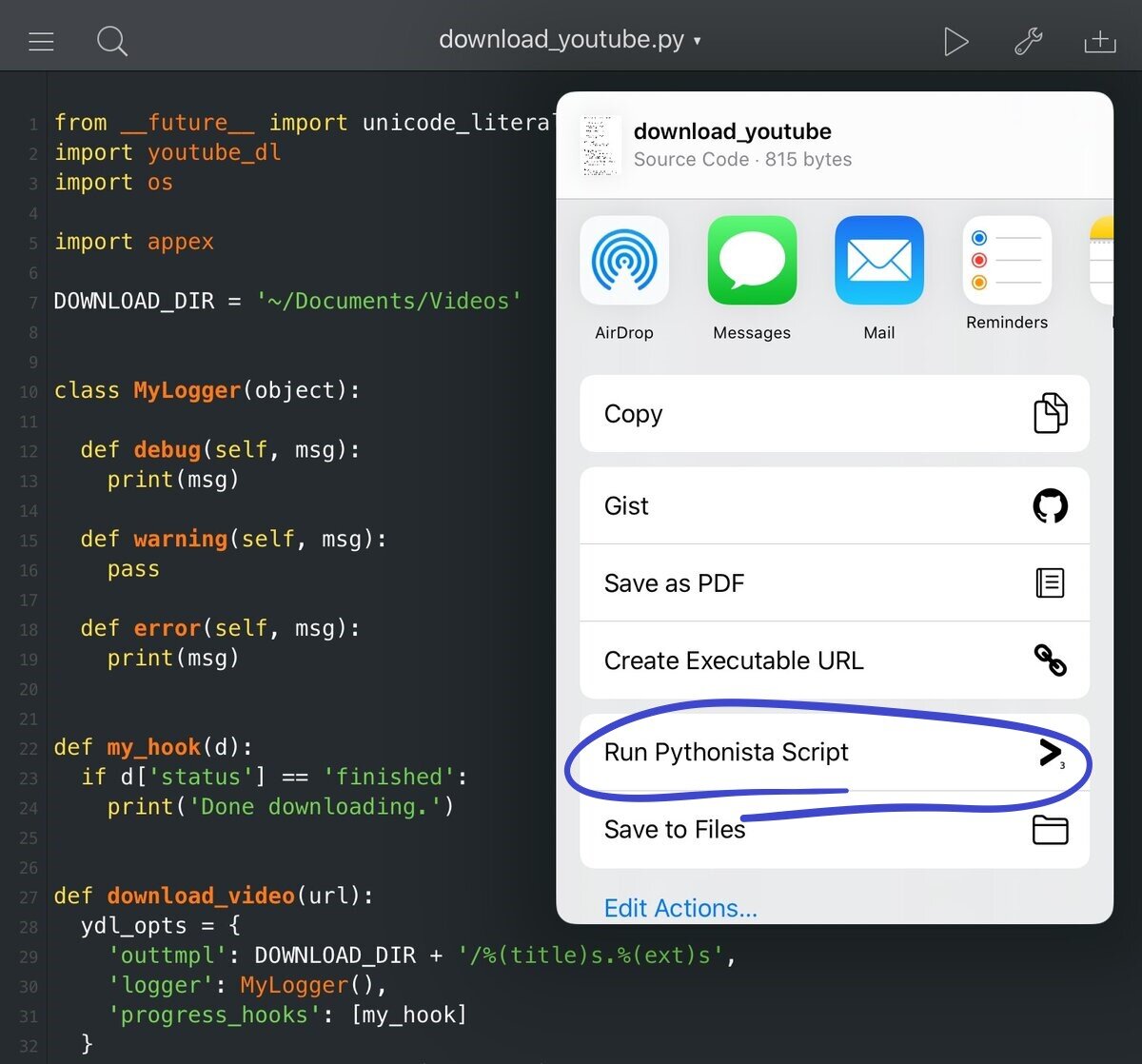Create a new file with the plus icon

point(1099,40)
